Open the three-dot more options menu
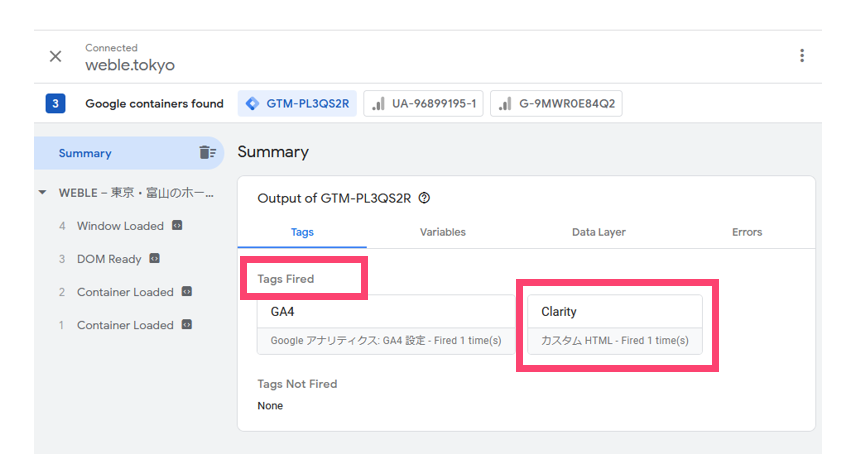 [x=801, y=56]
